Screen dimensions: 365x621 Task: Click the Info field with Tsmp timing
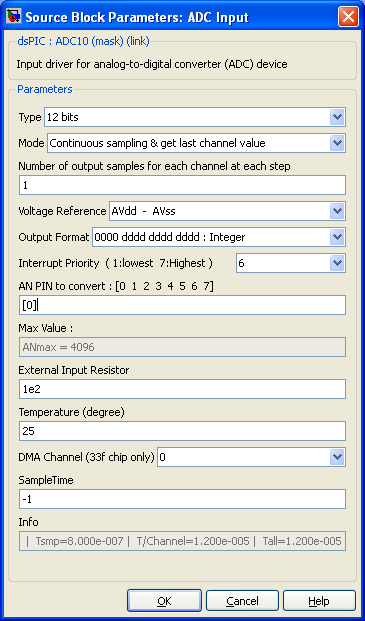pos(182,541)
